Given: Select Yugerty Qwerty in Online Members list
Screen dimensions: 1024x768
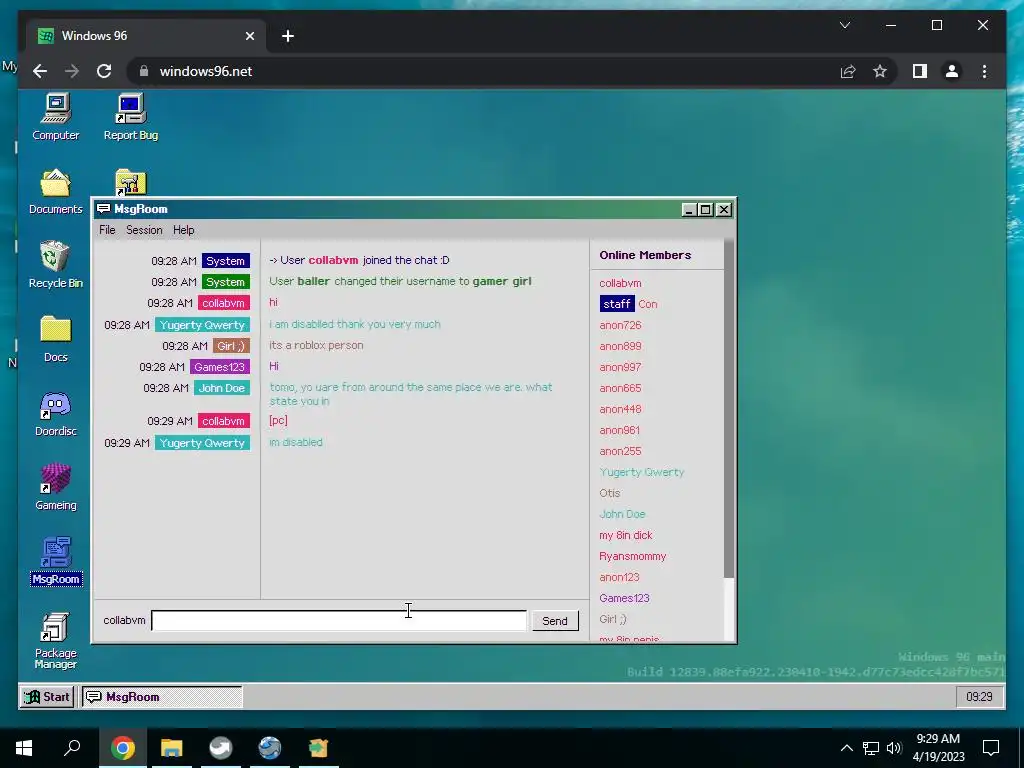Looking at the screenshot, I should point(642,472).
